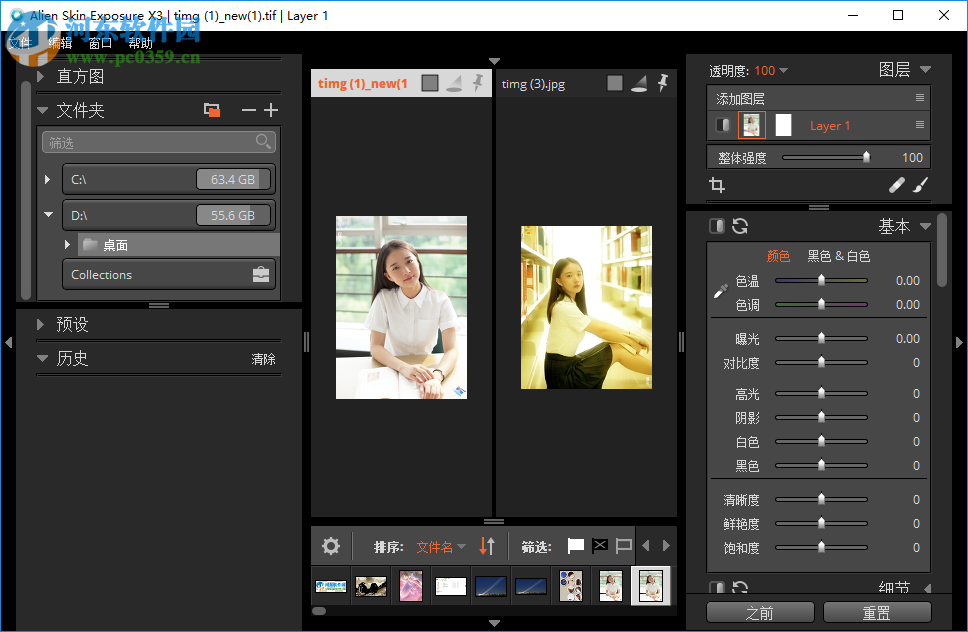Select the crop tool icon
The width and height of the screenshot is (968, 632).
tap(717, 185)
